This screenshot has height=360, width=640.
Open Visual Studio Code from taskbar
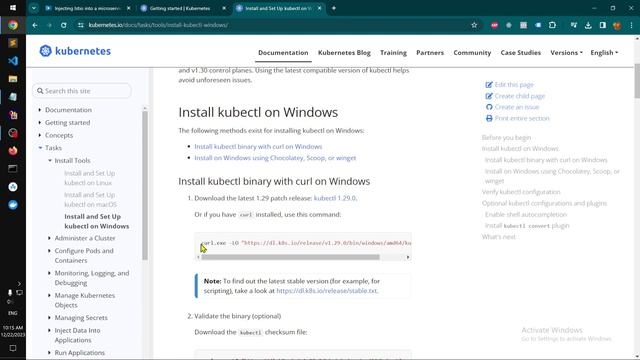click(x=13, y=61)
